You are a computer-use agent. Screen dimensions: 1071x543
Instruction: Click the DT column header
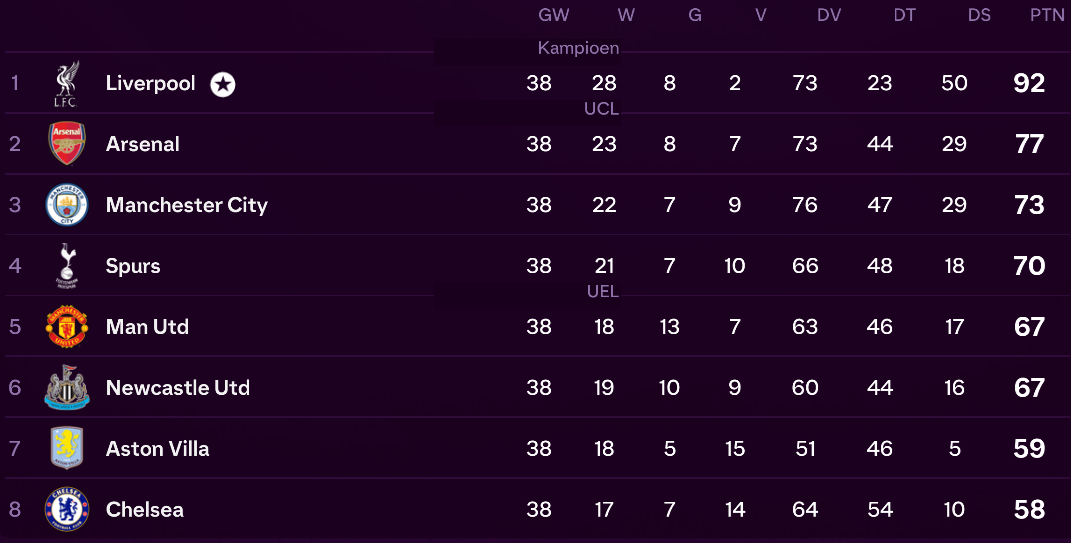coord(904,15)
